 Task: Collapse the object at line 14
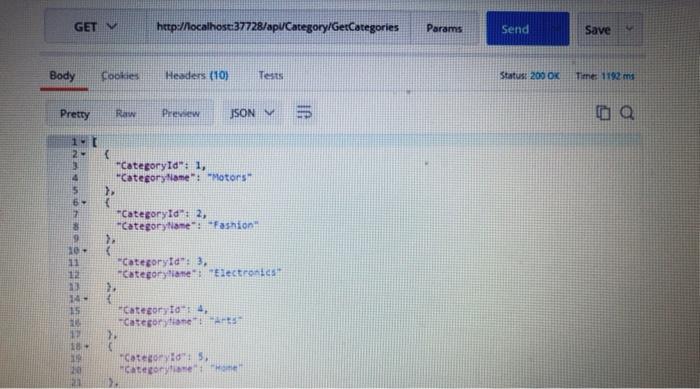pyautogui.click(x=86, y=298)
